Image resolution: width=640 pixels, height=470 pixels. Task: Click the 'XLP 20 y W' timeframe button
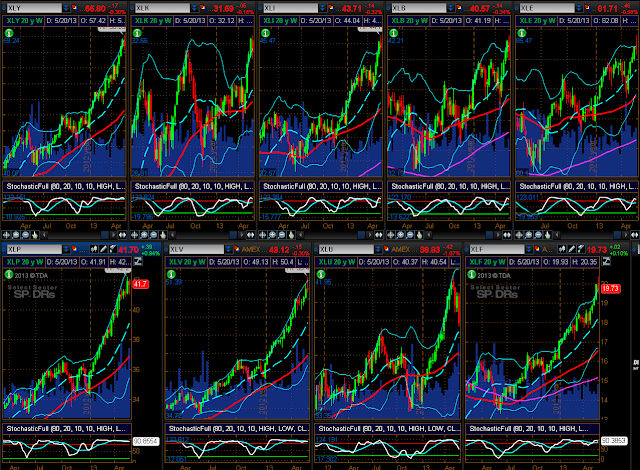click(24, 262)
